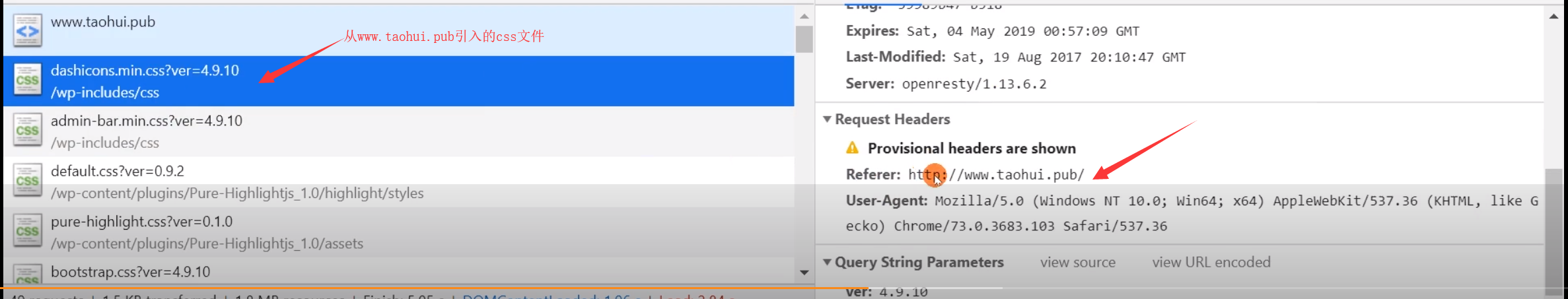Click the view URL encoded link
Image resolution: width=1568 pixels, height=299 pixels.
pyautogui.click(x=1211, y=262)
